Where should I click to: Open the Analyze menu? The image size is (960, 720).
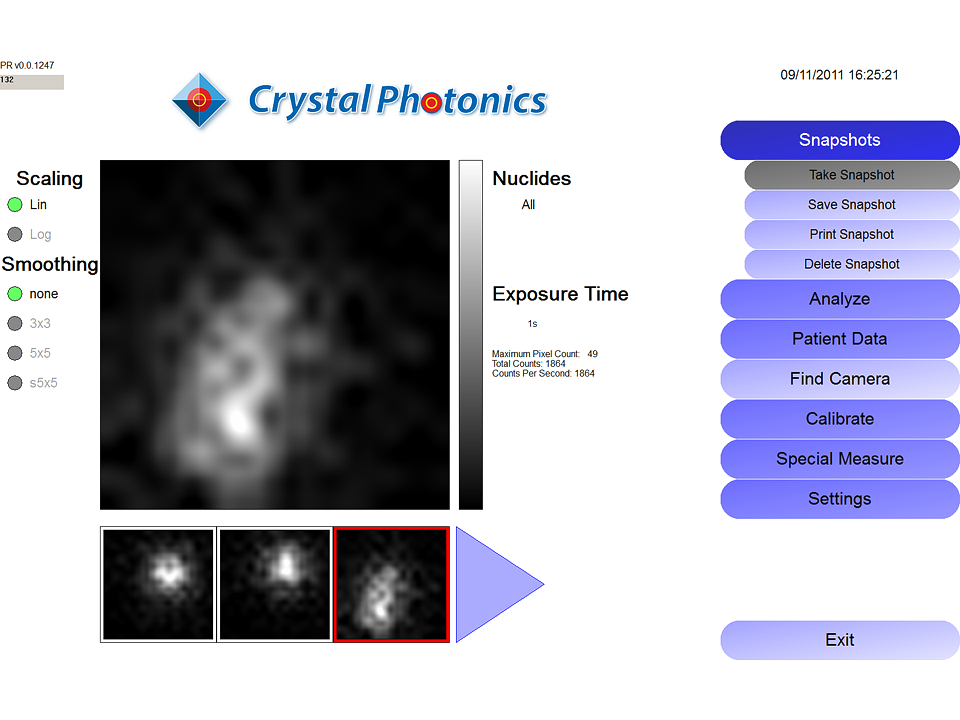840,299
